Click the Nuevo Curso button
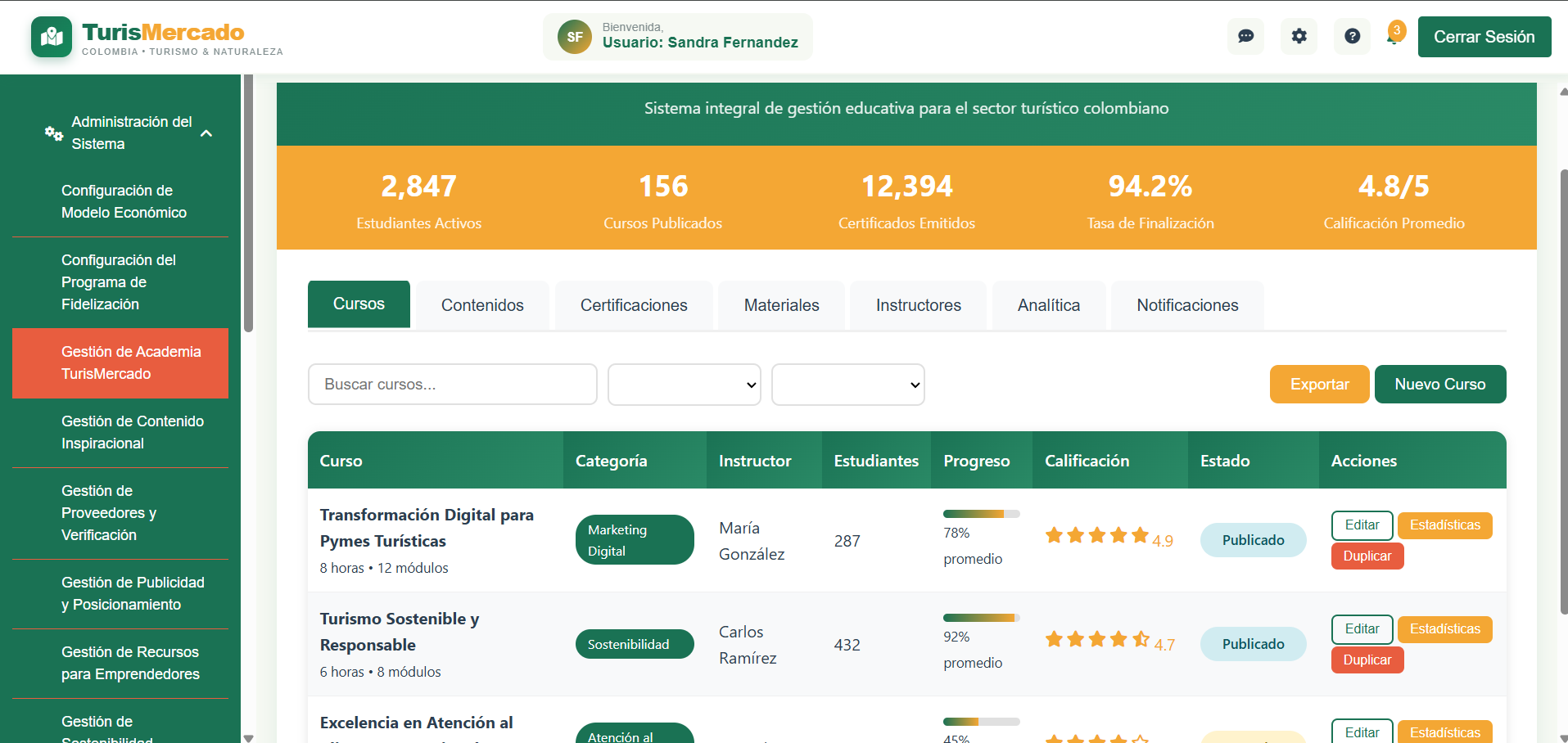Screen dimensions: 1568x743 pos(1439,384)
